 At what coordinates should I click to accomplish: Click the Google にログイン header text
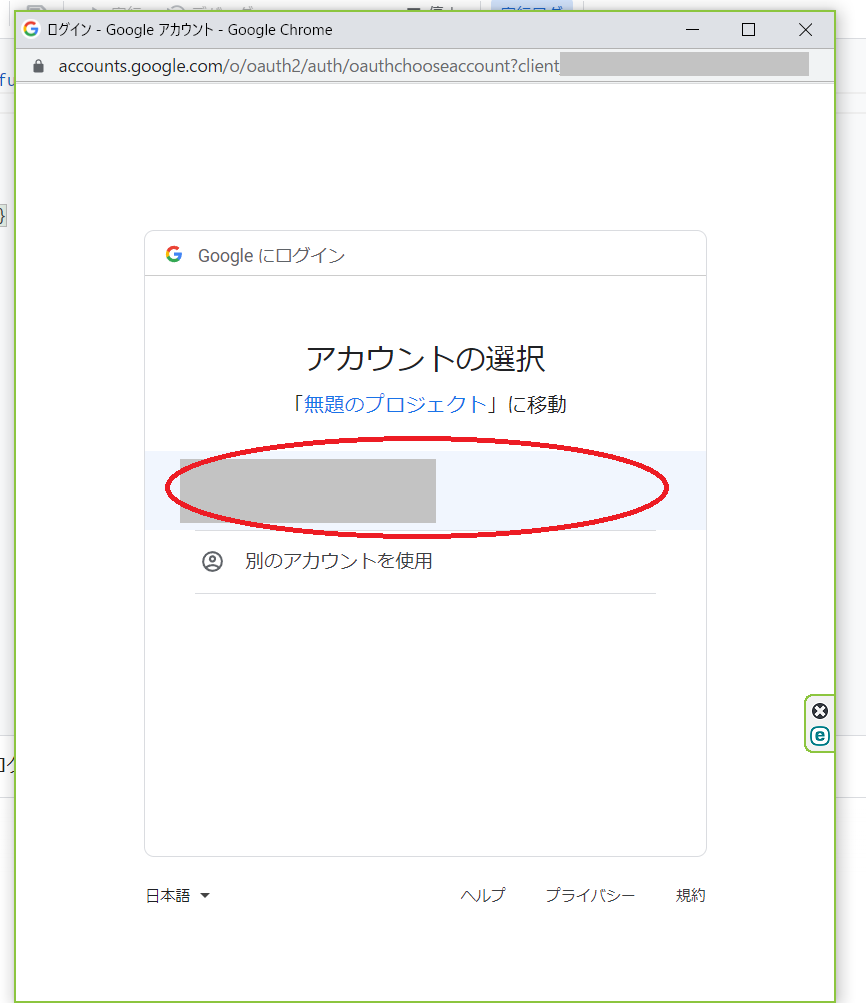(x=271, y=256)
